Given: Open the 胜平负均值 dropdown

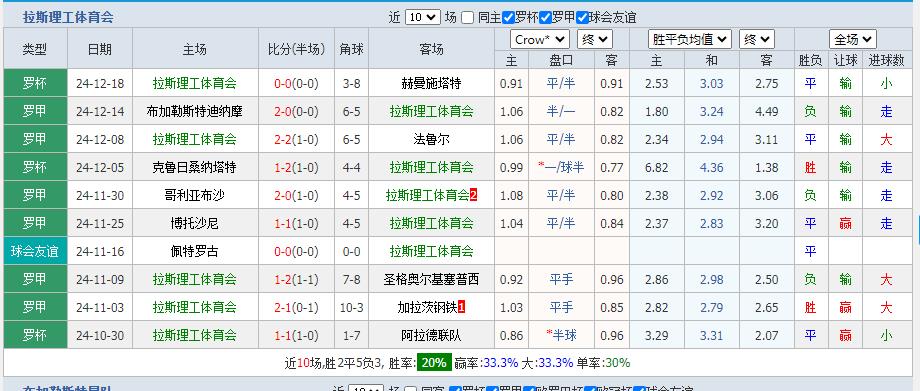Looking at the screenshot, I should point(690,39).
